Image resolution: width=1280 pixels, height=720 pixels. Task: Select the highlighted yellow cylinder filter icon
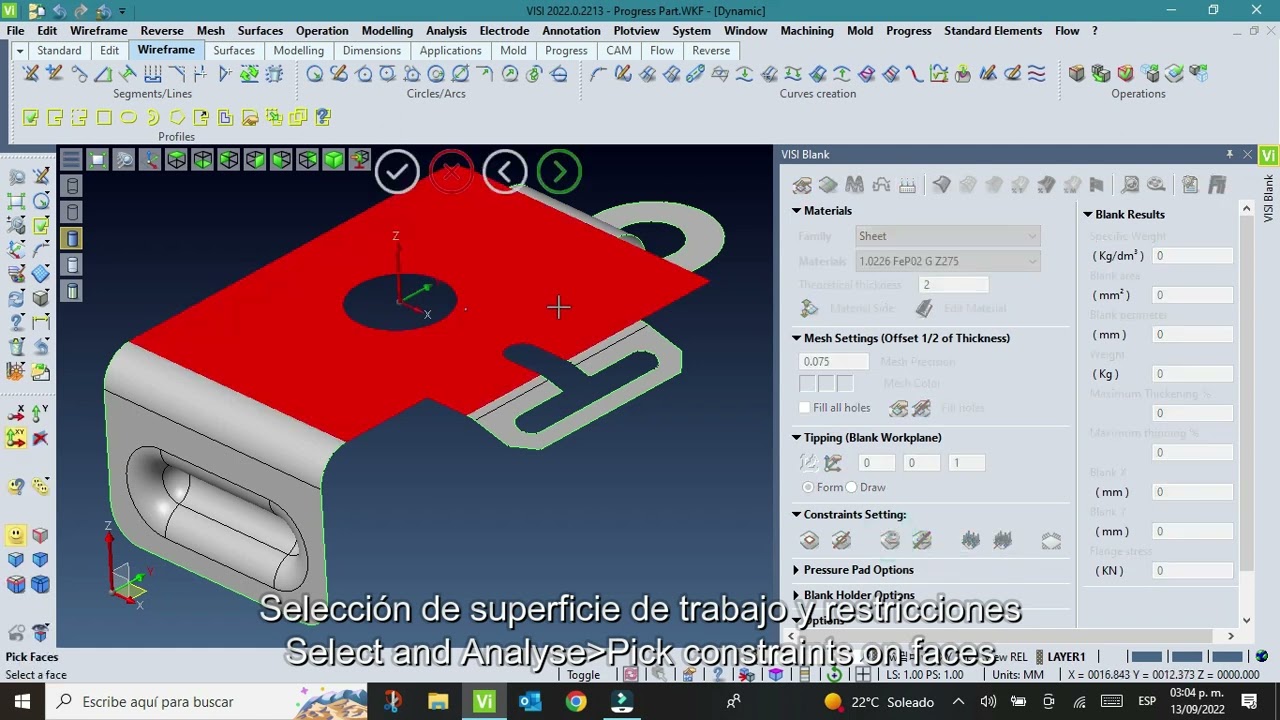pos(72,238)
